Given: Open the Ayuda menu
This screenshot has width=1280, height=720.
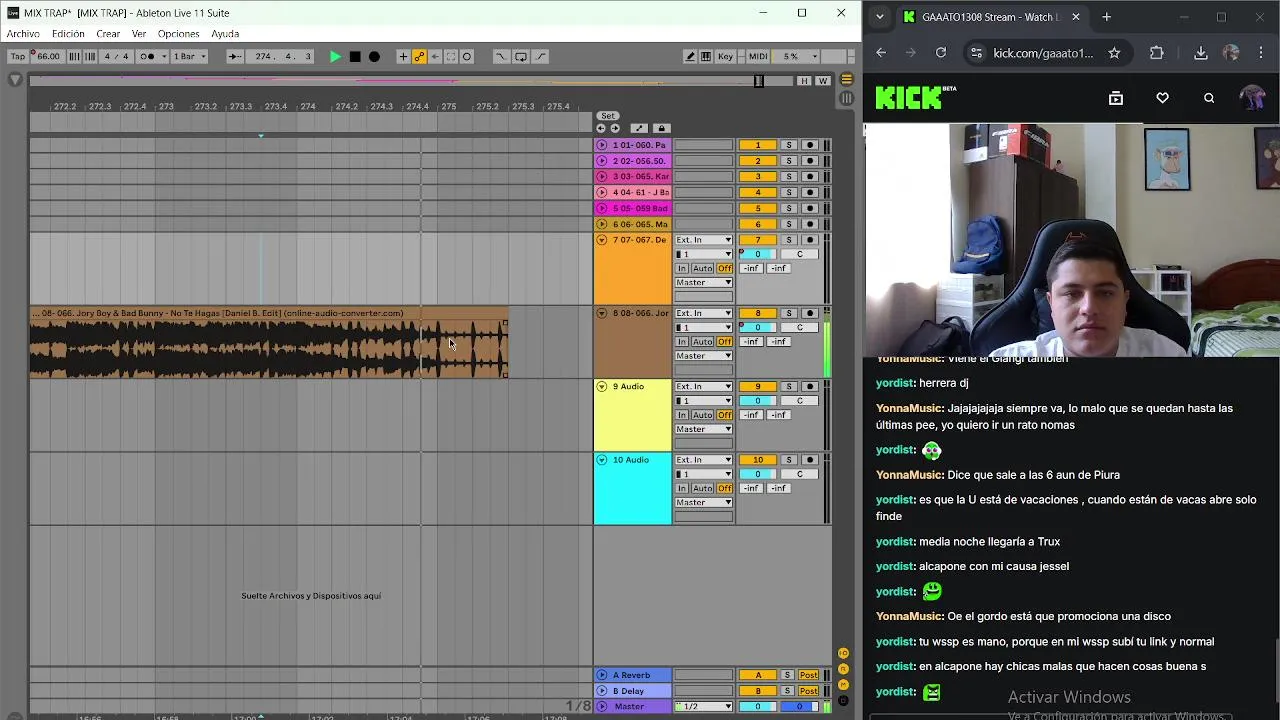Looking at the screenshot, I should click(x=225, y=34).
